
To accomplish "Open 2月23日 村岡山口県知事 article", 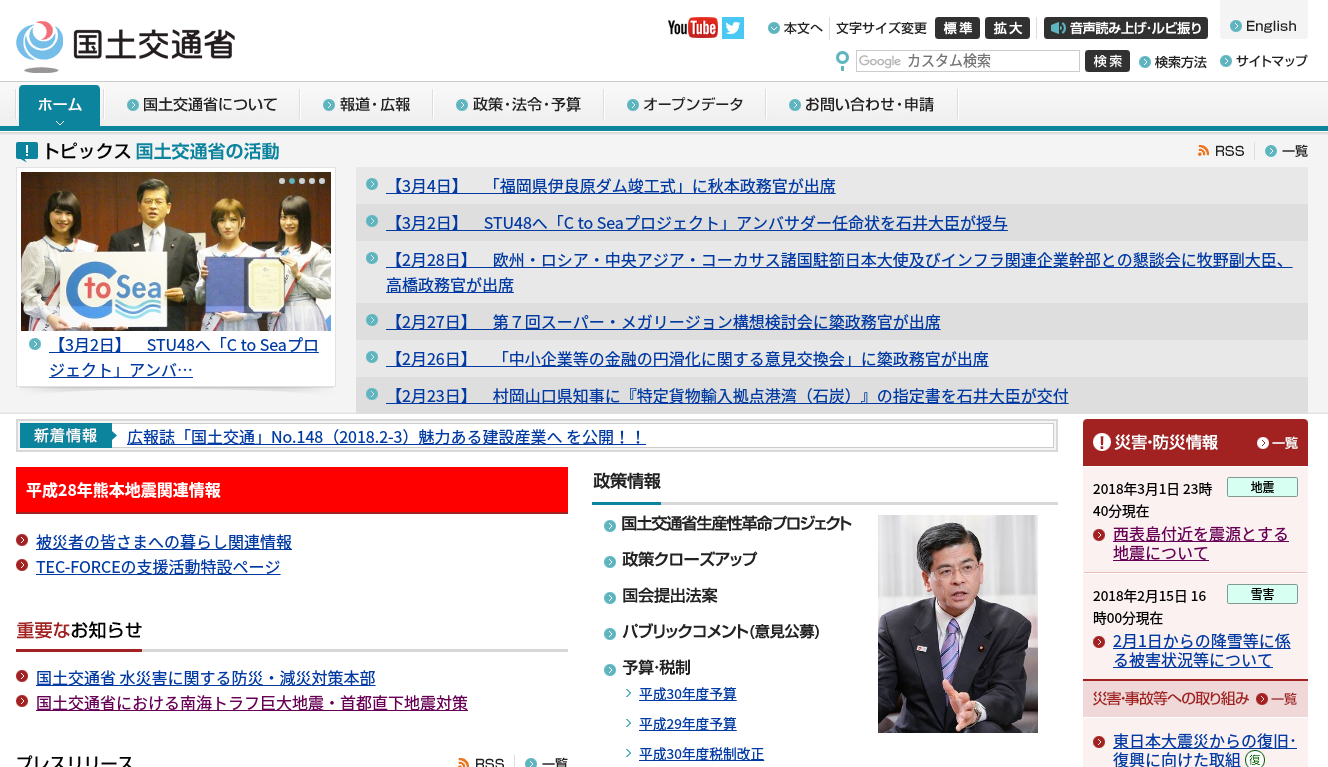I will pyautogui.click(x=727, y=396).
